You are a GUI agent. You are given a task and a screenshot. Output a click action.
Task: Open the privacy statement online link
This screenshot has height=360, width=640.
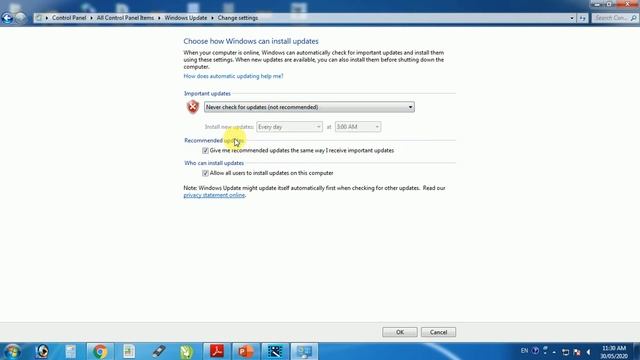(x=214, y=195)
